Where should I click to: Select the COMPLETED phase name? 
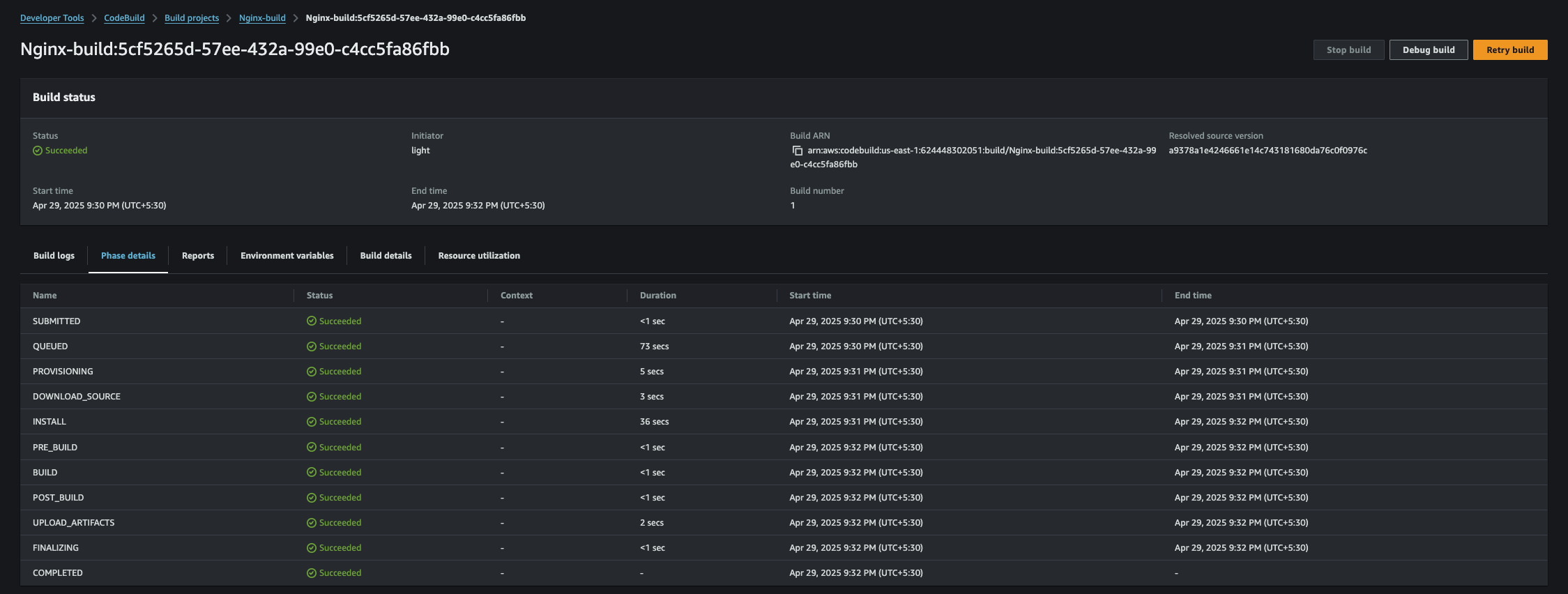(x=58, y=573)
